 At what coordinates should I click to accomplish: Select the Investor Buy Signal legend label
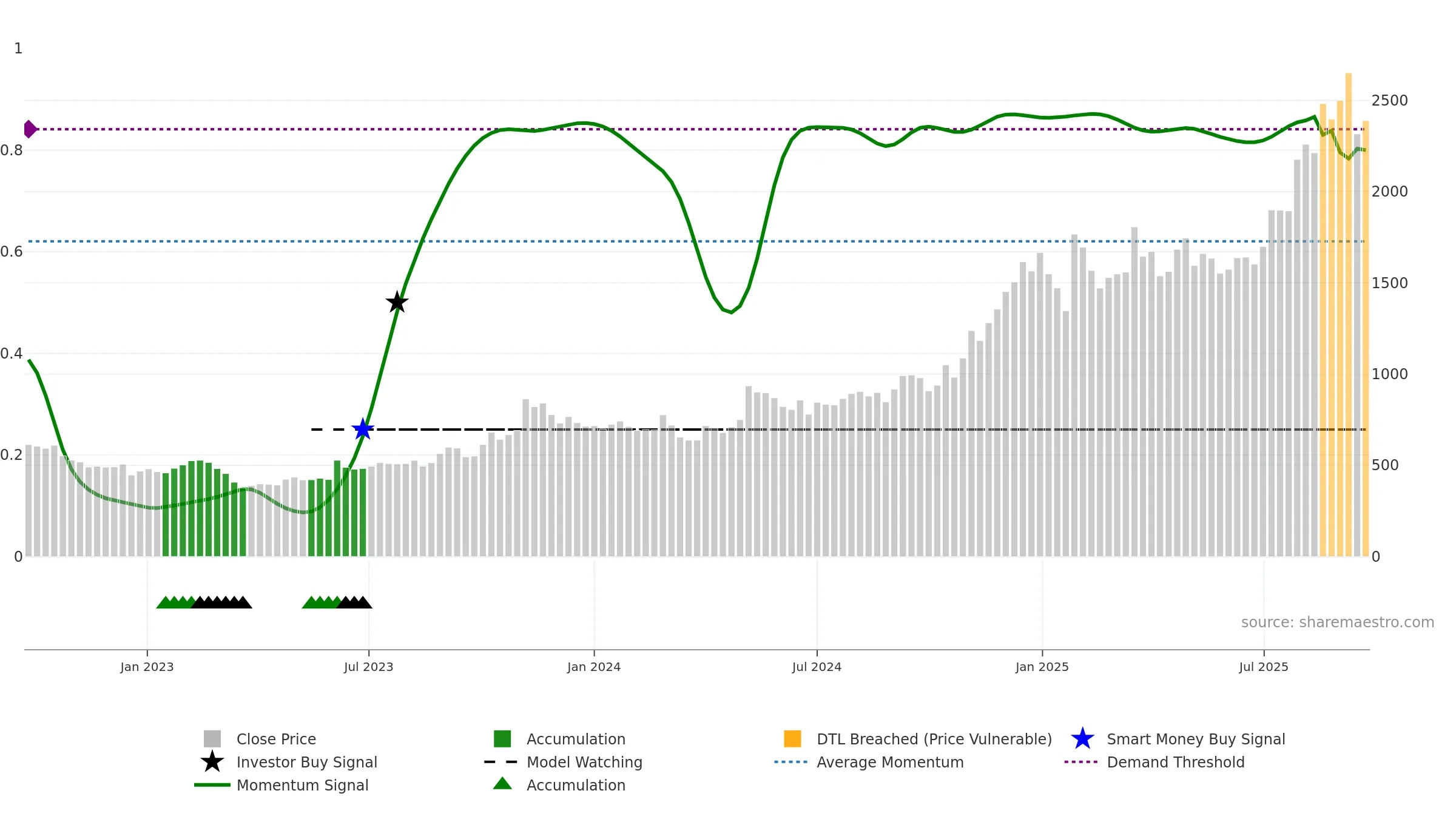click(x=307, y=762)
